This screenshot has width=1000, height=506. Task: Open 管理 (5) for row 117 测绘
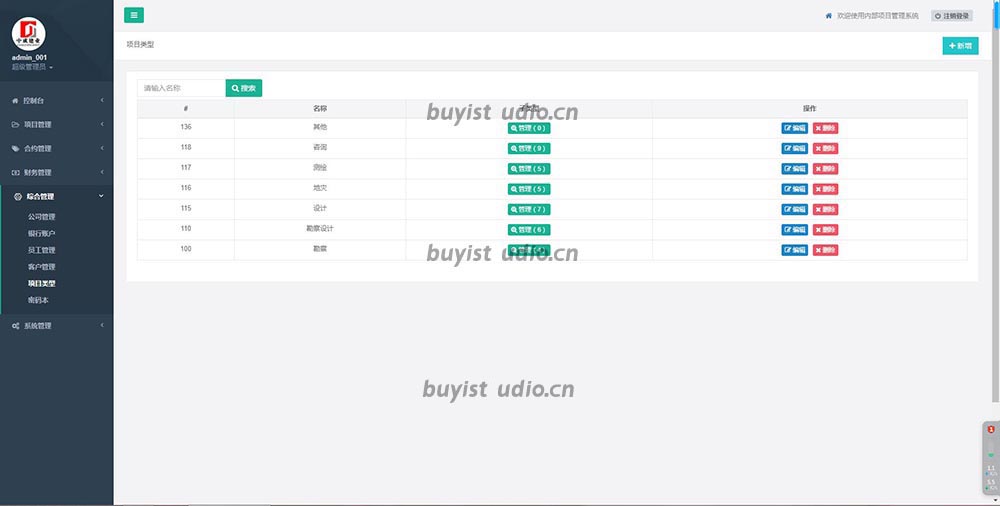tap(529, 169)
